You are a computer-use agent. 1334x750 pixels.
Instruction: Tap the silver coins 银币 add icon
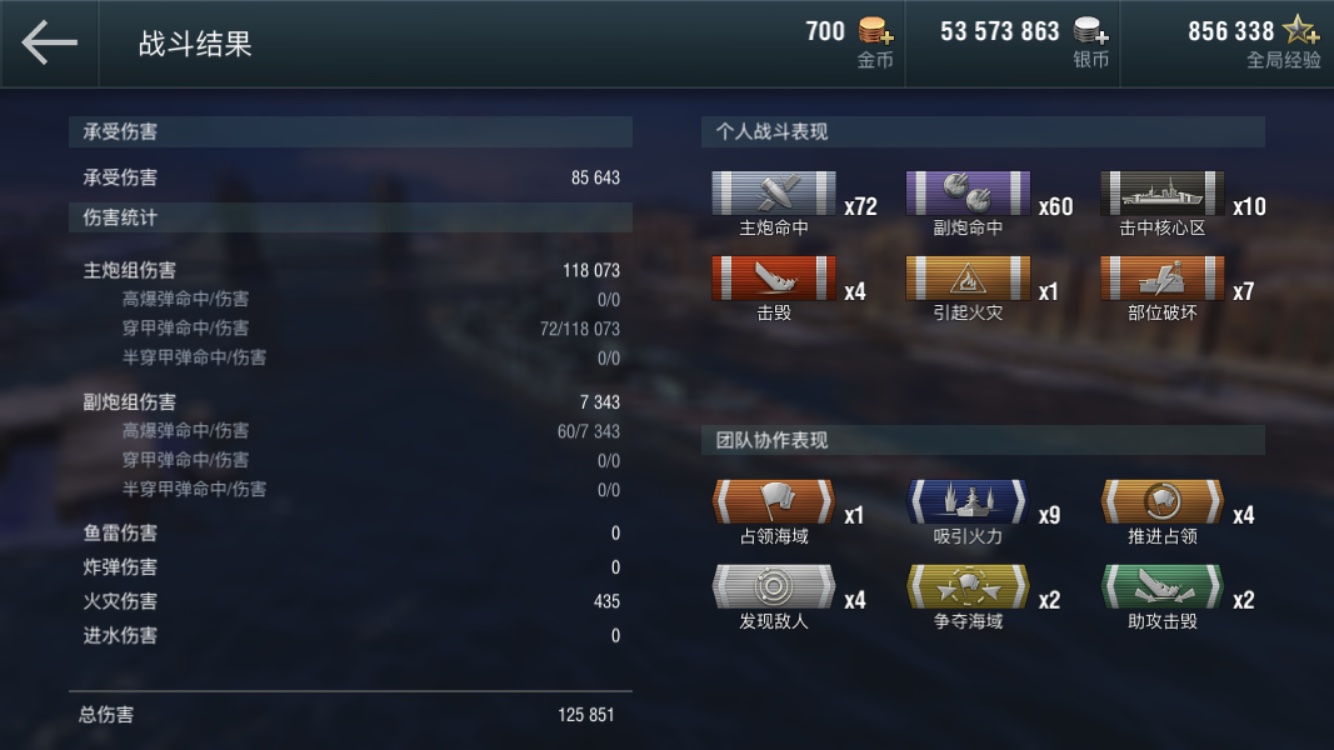point(1091,31)
